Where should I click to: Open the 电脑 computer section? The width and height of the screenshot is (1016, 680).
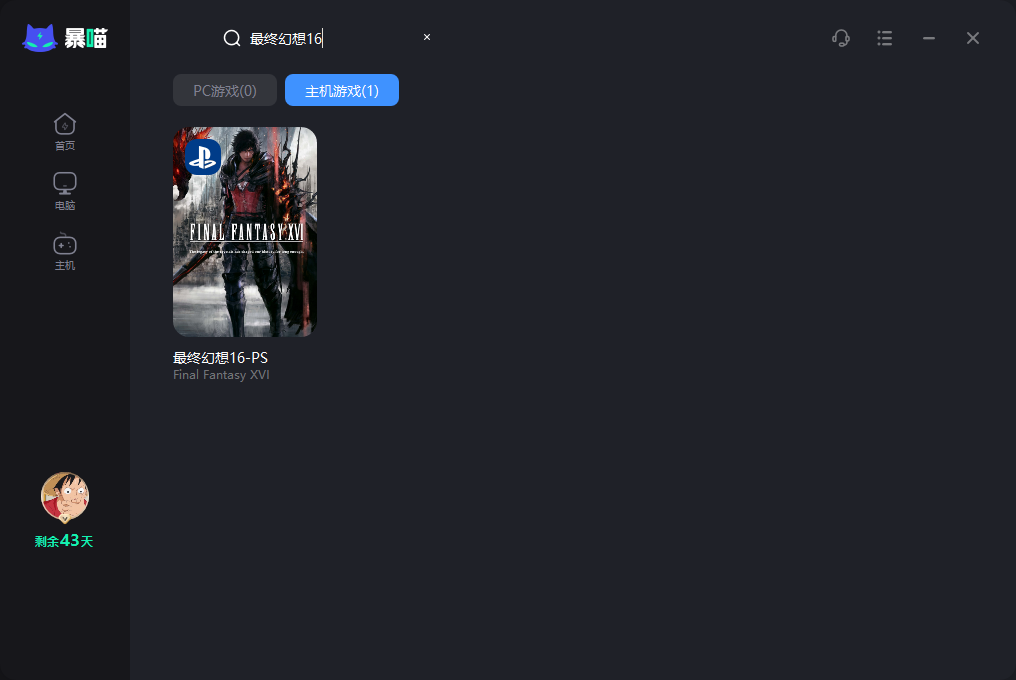65,192
